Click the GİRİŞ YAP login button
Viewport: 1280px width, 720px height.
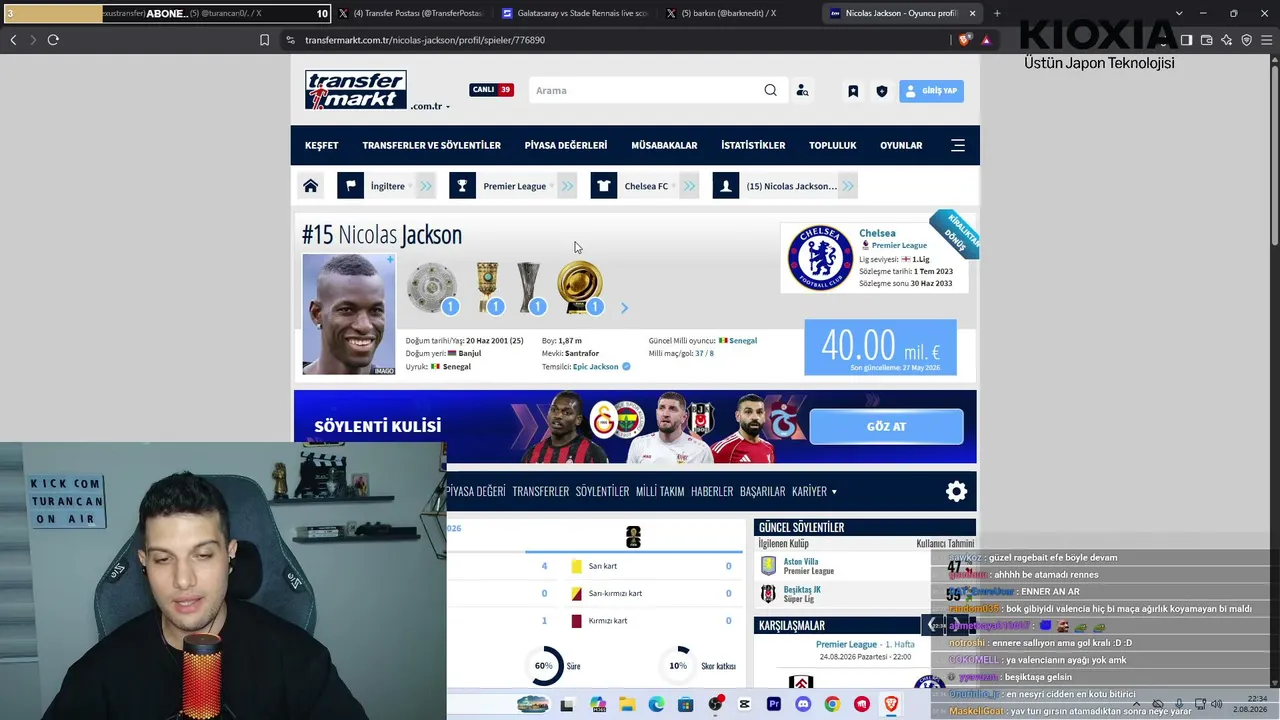[x=931, y=91]
